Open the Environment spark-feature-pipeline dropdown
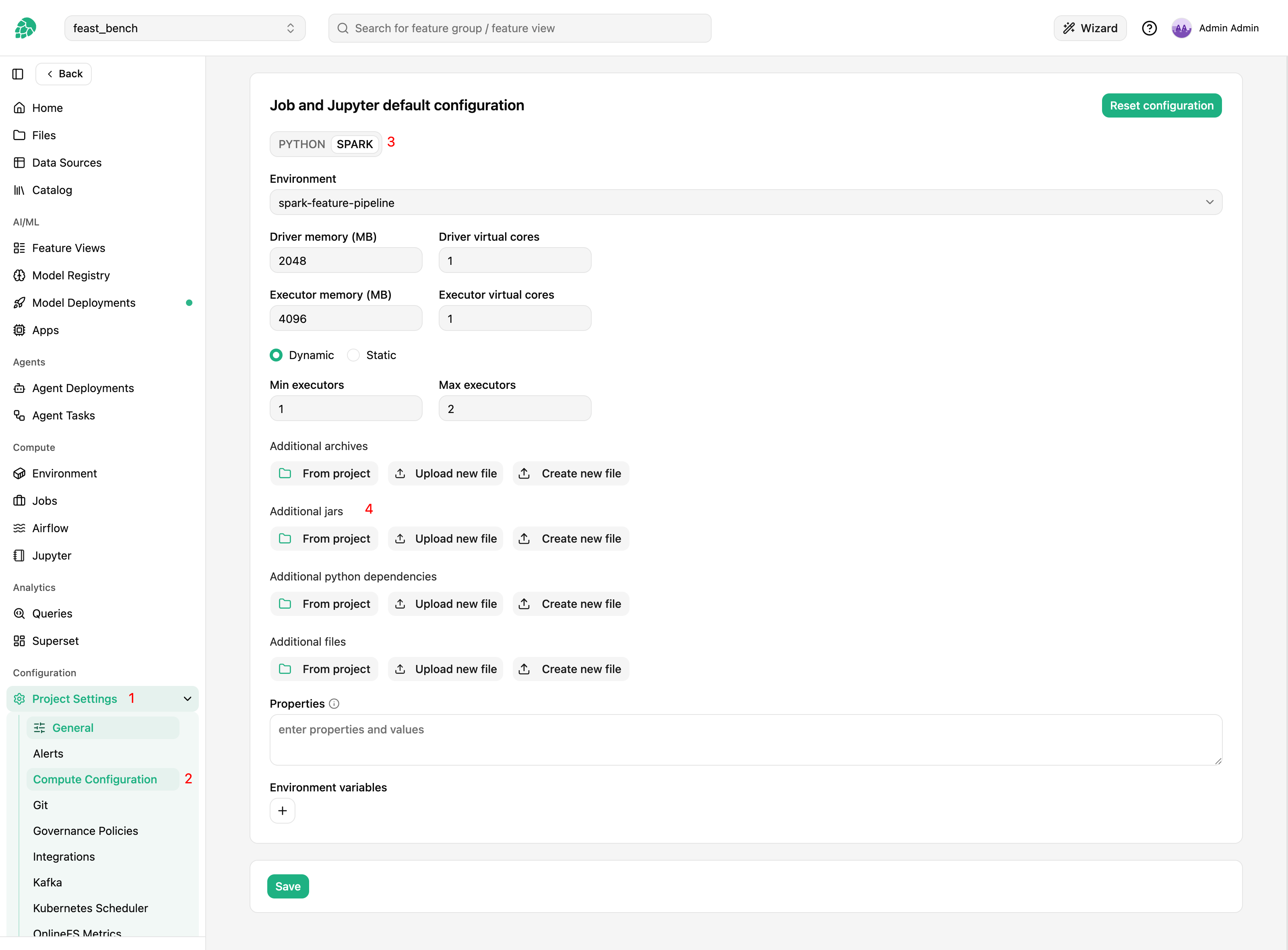Viewport: 1288px width, 950px height. [746, 202]
